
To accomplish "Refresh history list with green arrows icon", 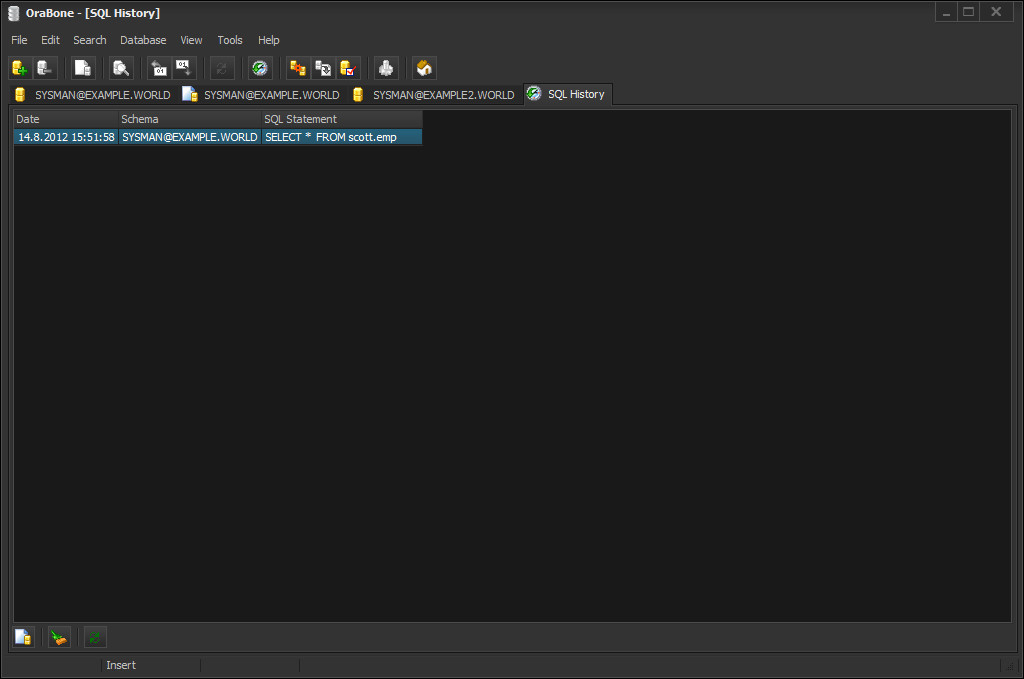I will (95, 637).
